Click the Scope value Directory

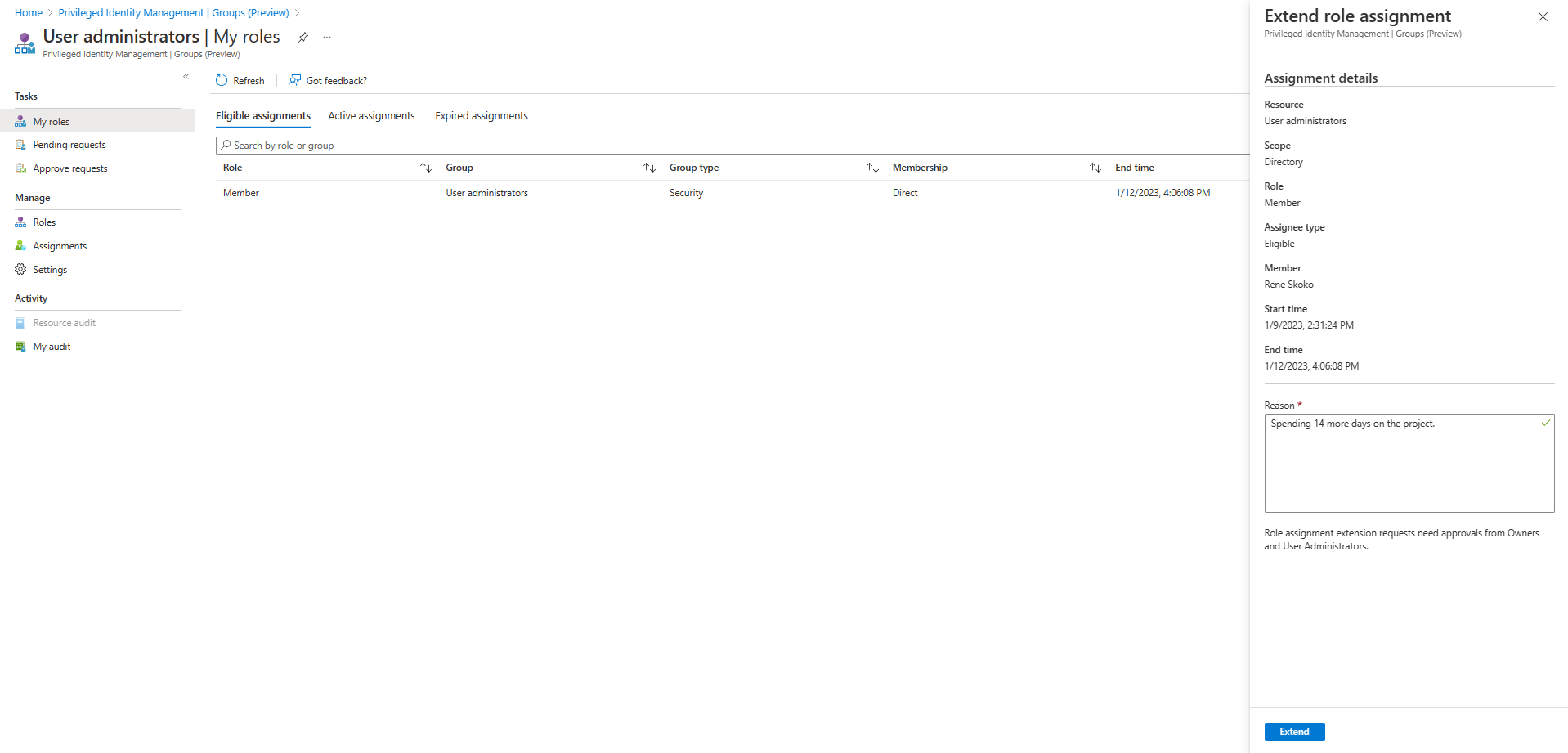pyautogui.click(x=1284, y=162)
